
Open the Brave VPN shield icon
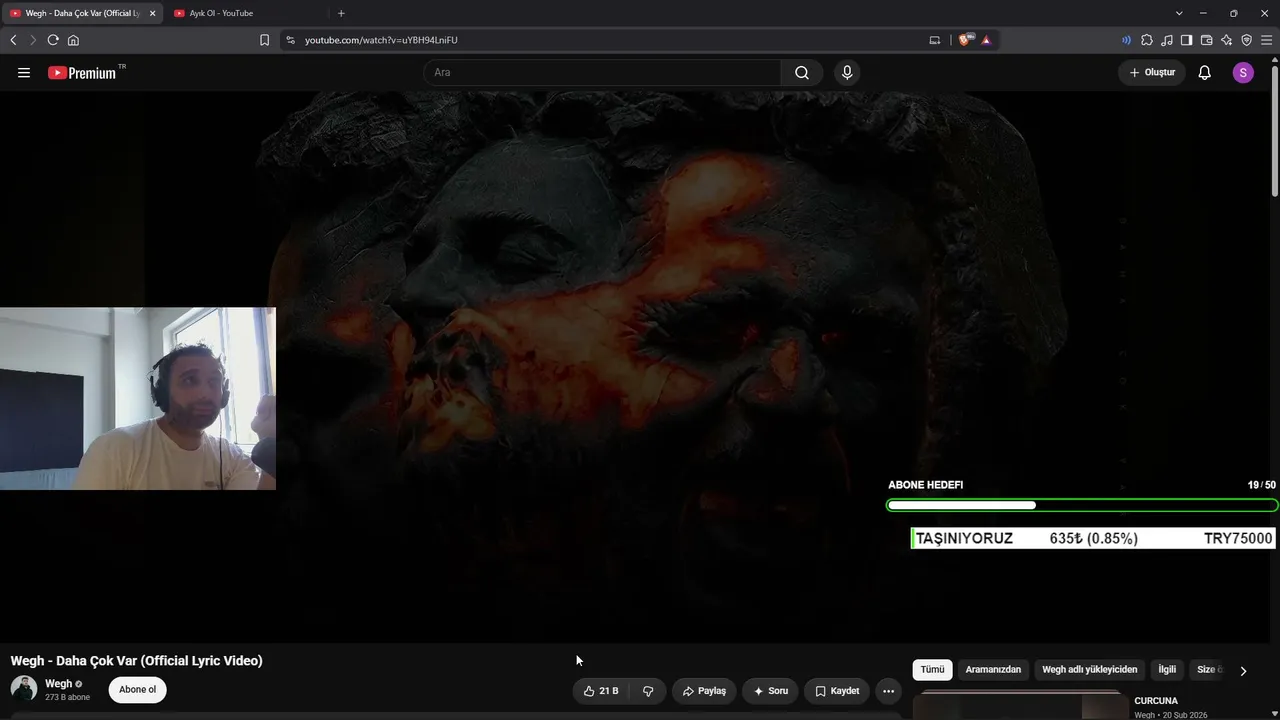[x=1246, y=40]
